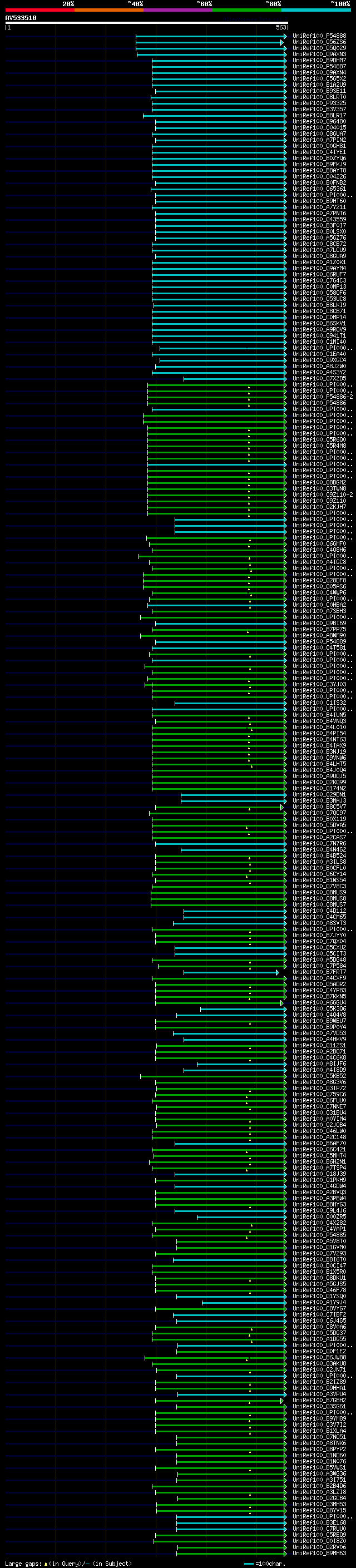Open hit UniRef100_A7Y211

319,207
